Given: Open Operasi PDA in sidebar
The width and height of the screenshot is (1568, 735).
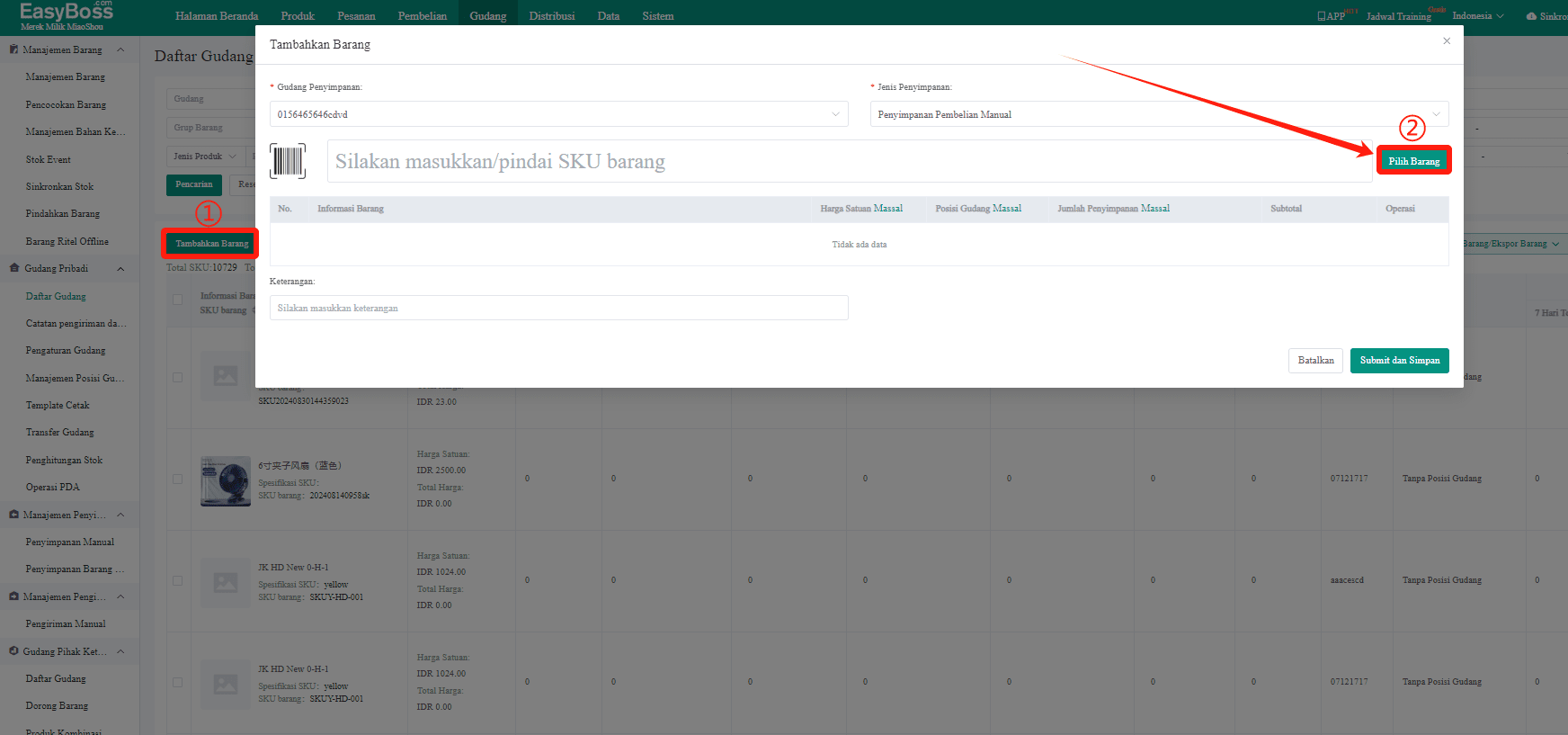Looking at the screenshot, I should tap(52, 487).
